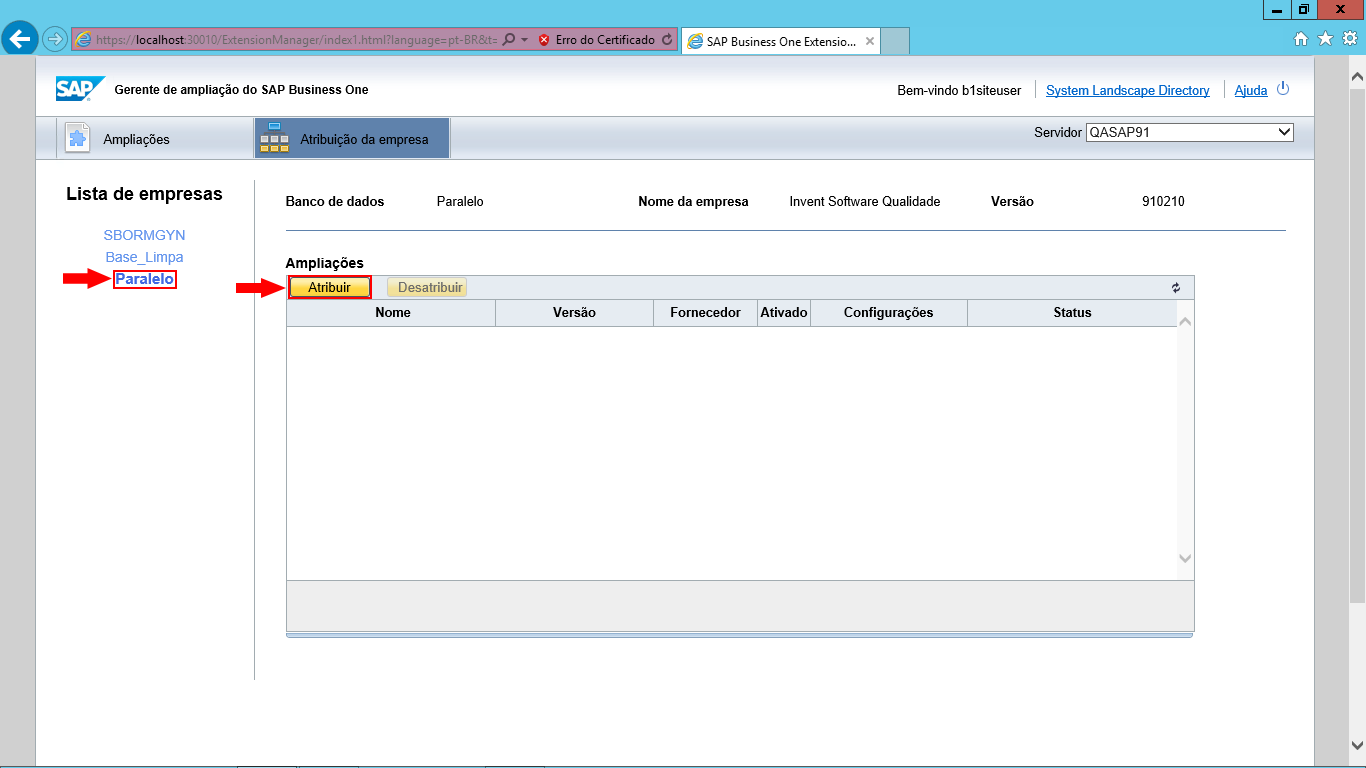This screenshot has height=768, width=1366.
Task: Select company Base_Limpa in list
Action: [144, 257]
